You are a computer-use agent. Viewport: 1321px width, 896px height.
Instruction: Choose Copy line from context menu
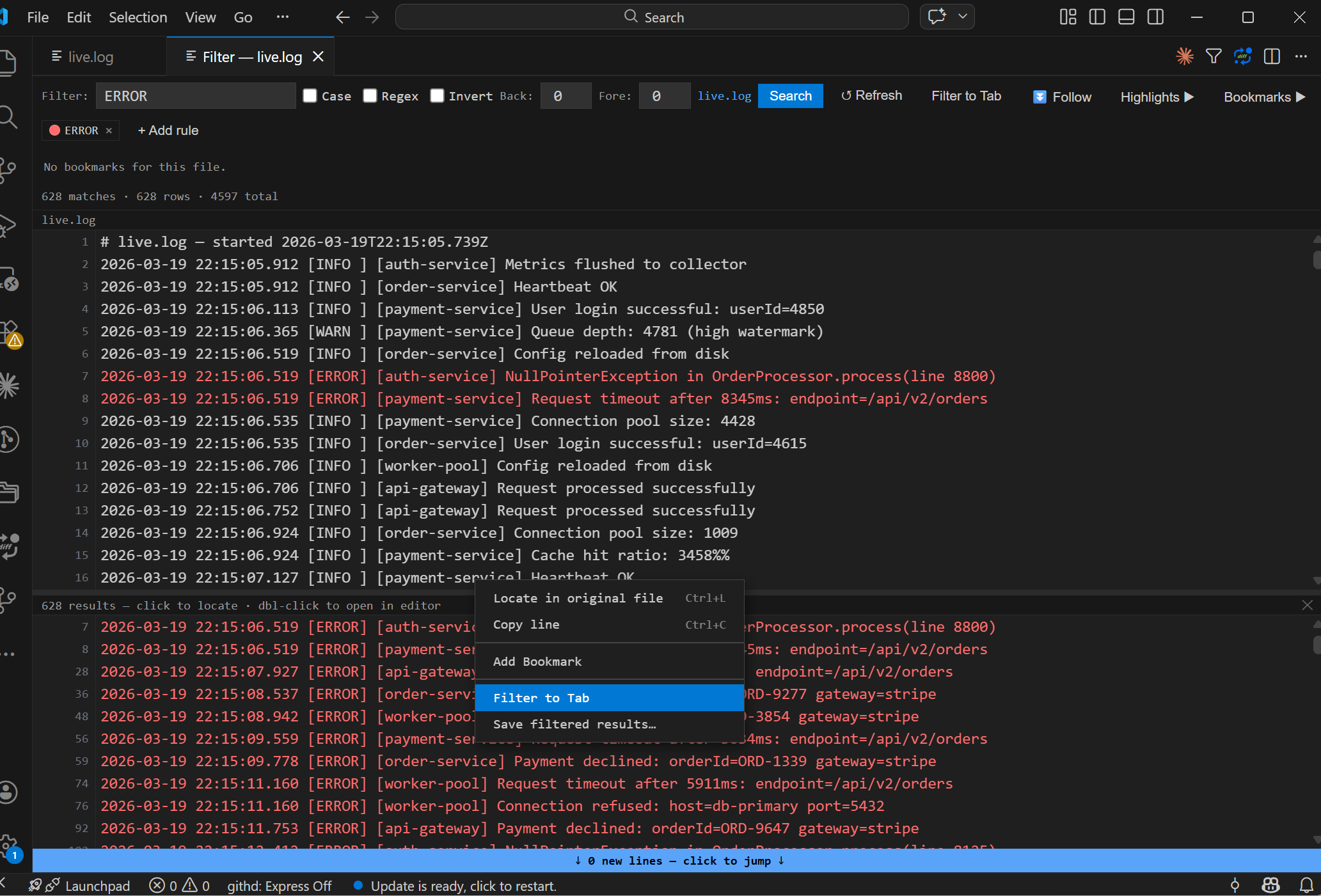point(609,625)
